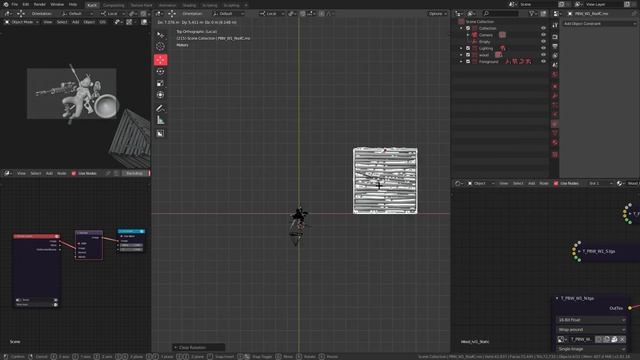The image size is (640, 360).
Task: Select the Add Cube tool in the toolbar
Action: 160,133
